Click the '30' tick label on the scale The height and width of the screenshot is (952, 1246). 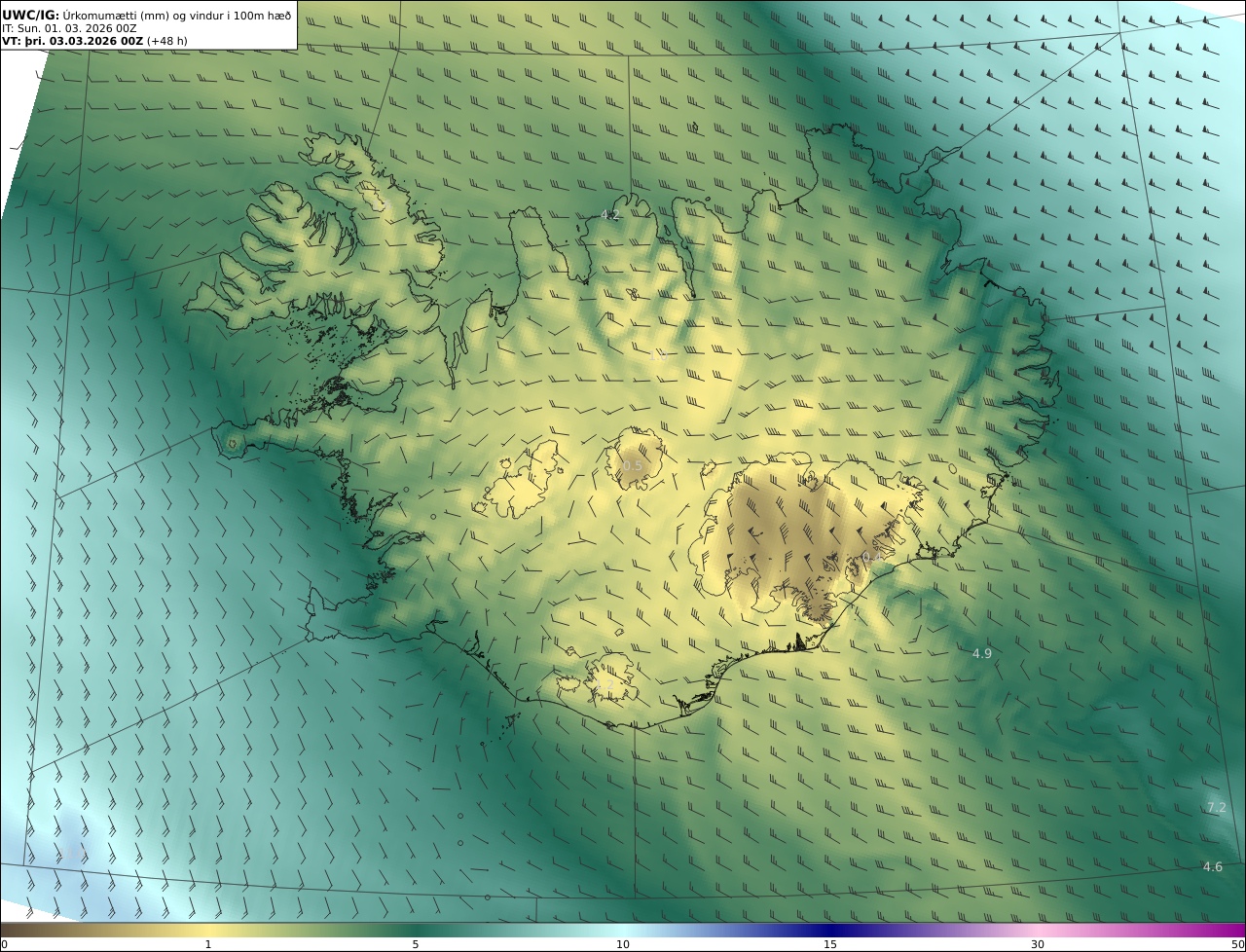click(1038, 944)
